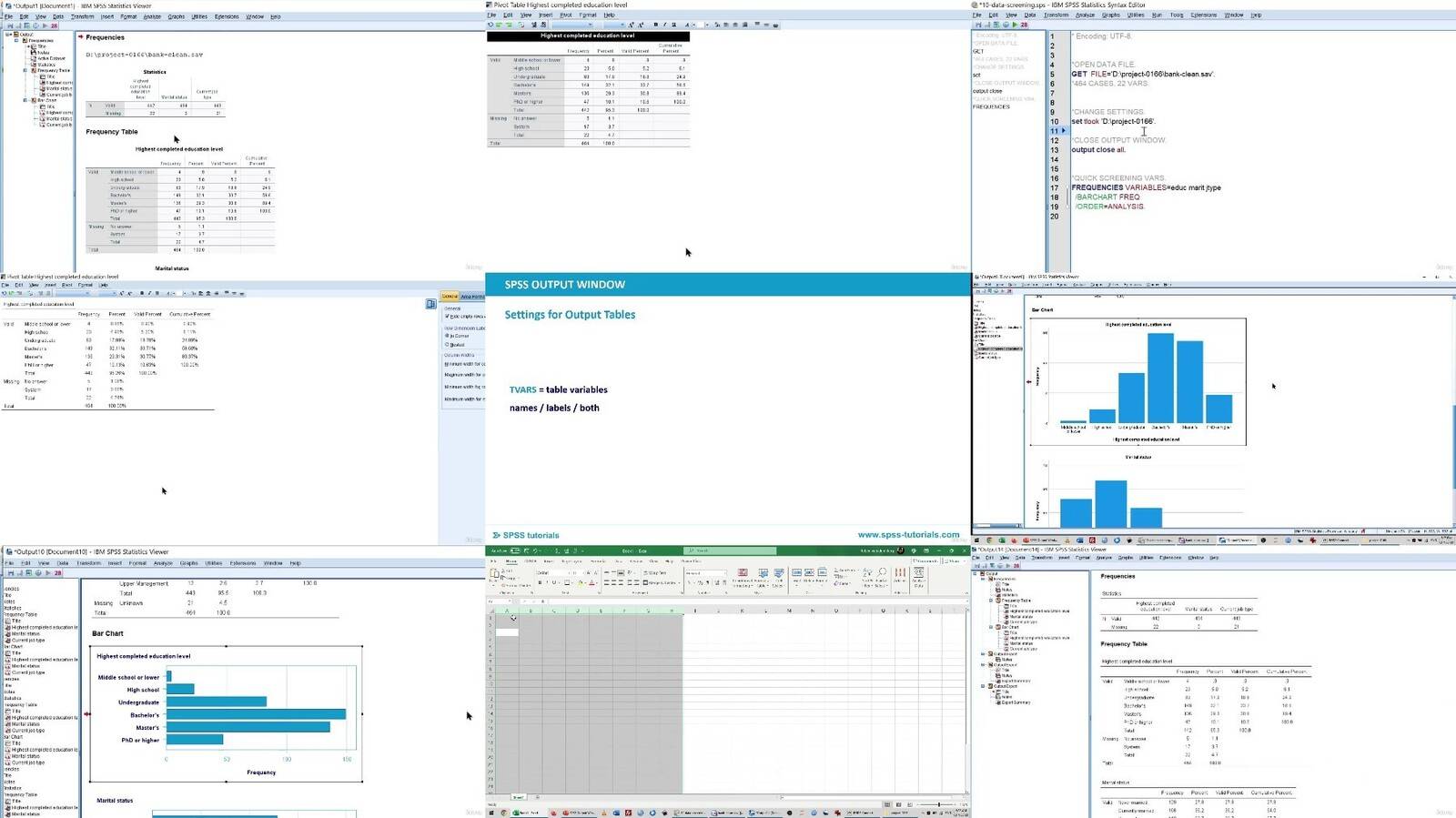
Task: Open Pivot menu in top Pivot Table window
Action: (566, 15)
